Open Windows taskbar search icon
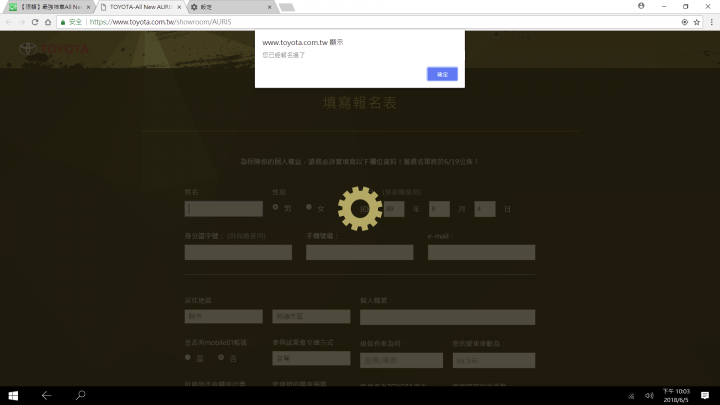This screenshot has height=405, width=720. click(80, 395)
